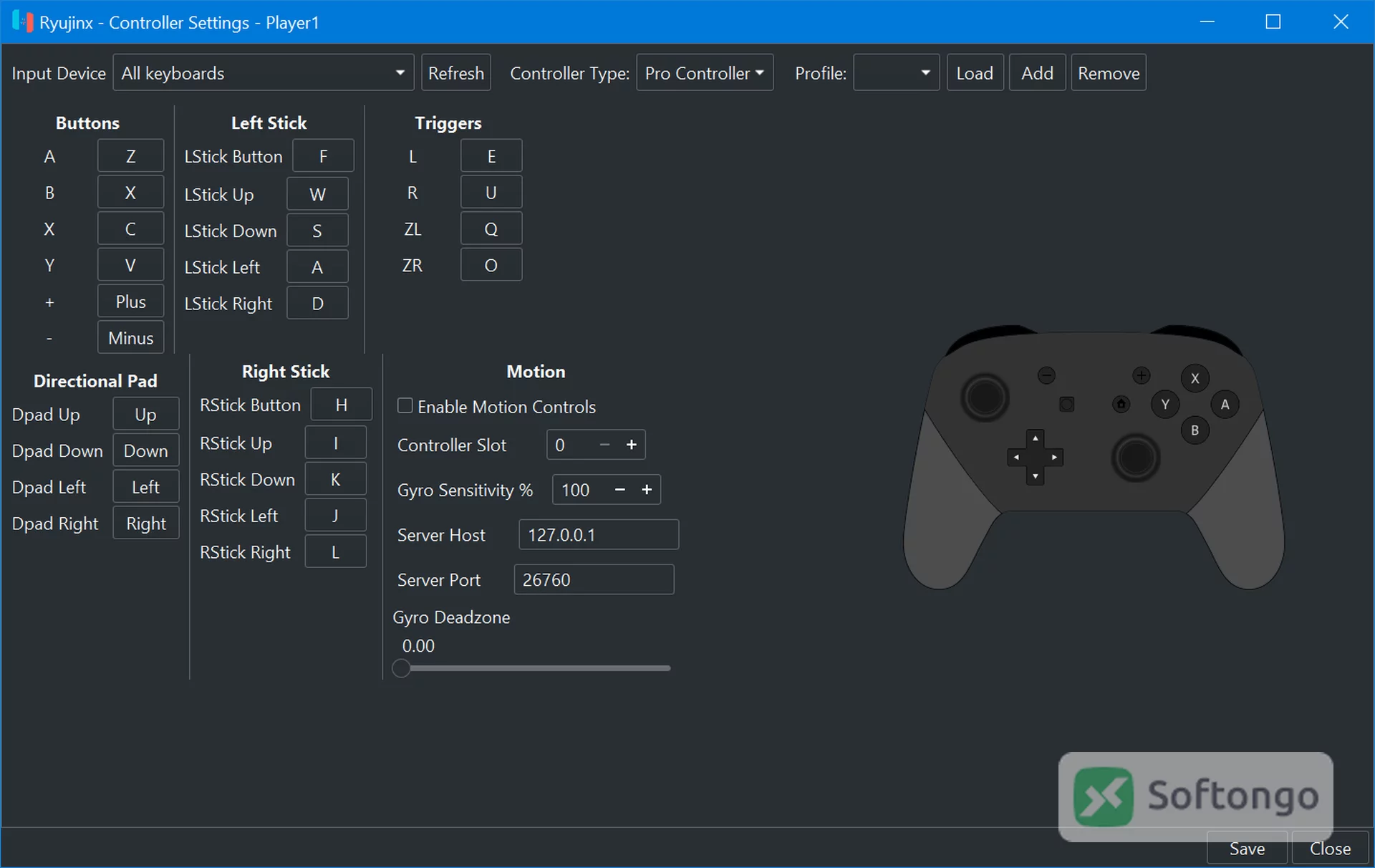Image resolution: width=1375 pixels, height=868 pixels.
Task: Change the LStick Button binding F
Action: (x=323, y=156)
